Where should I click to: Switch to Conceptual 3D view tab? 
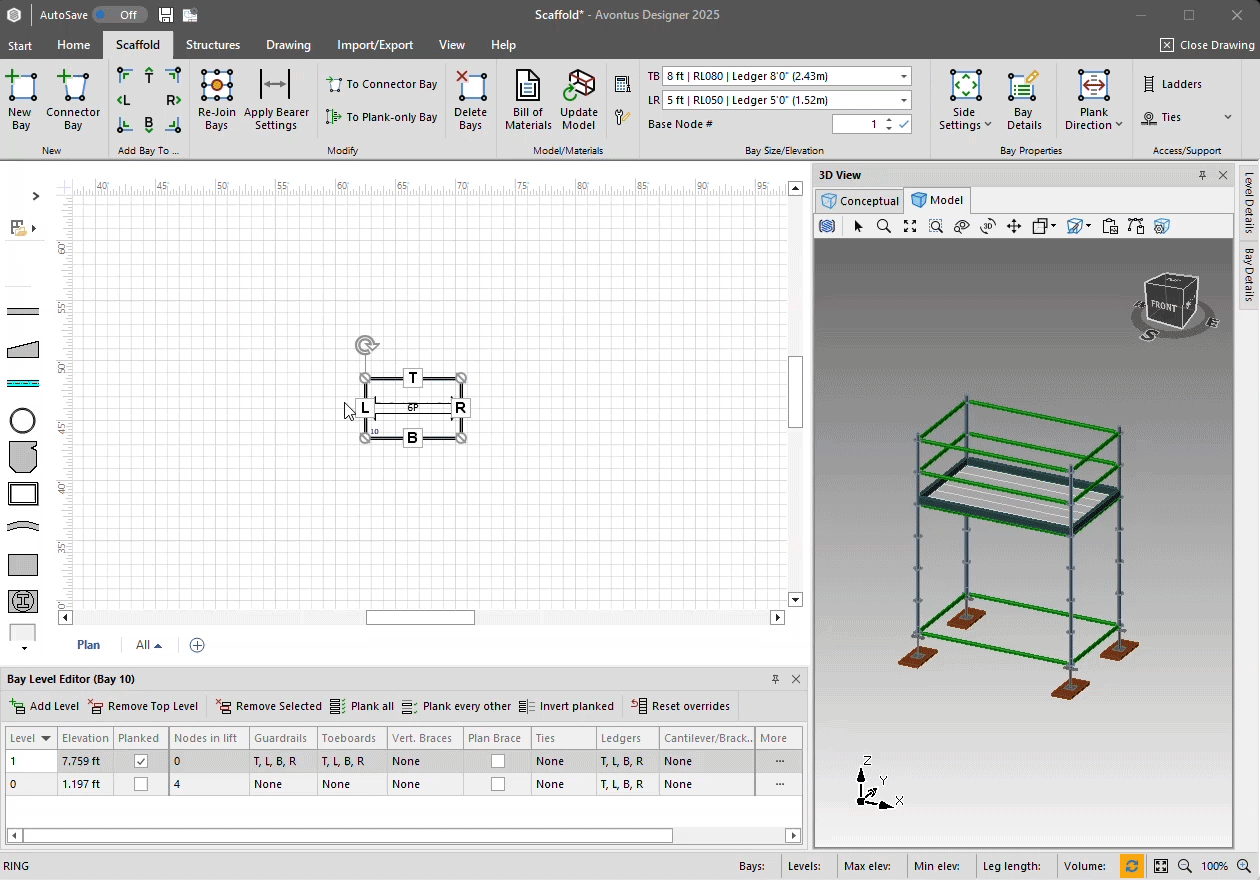[x=859, y=200]
